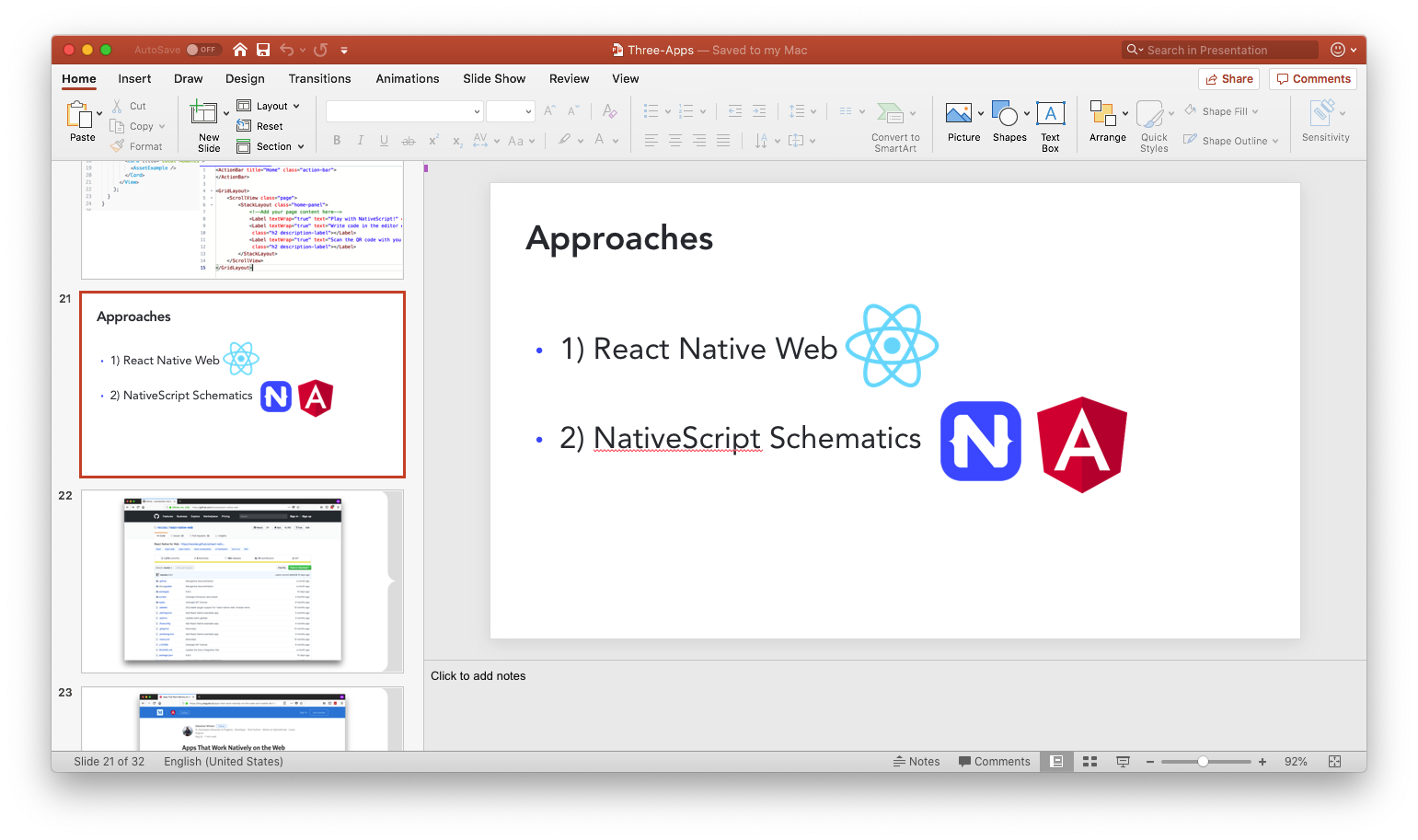1418x840 pixels.
Task: Show Comments from the status bar
Action: coord(994,762)
